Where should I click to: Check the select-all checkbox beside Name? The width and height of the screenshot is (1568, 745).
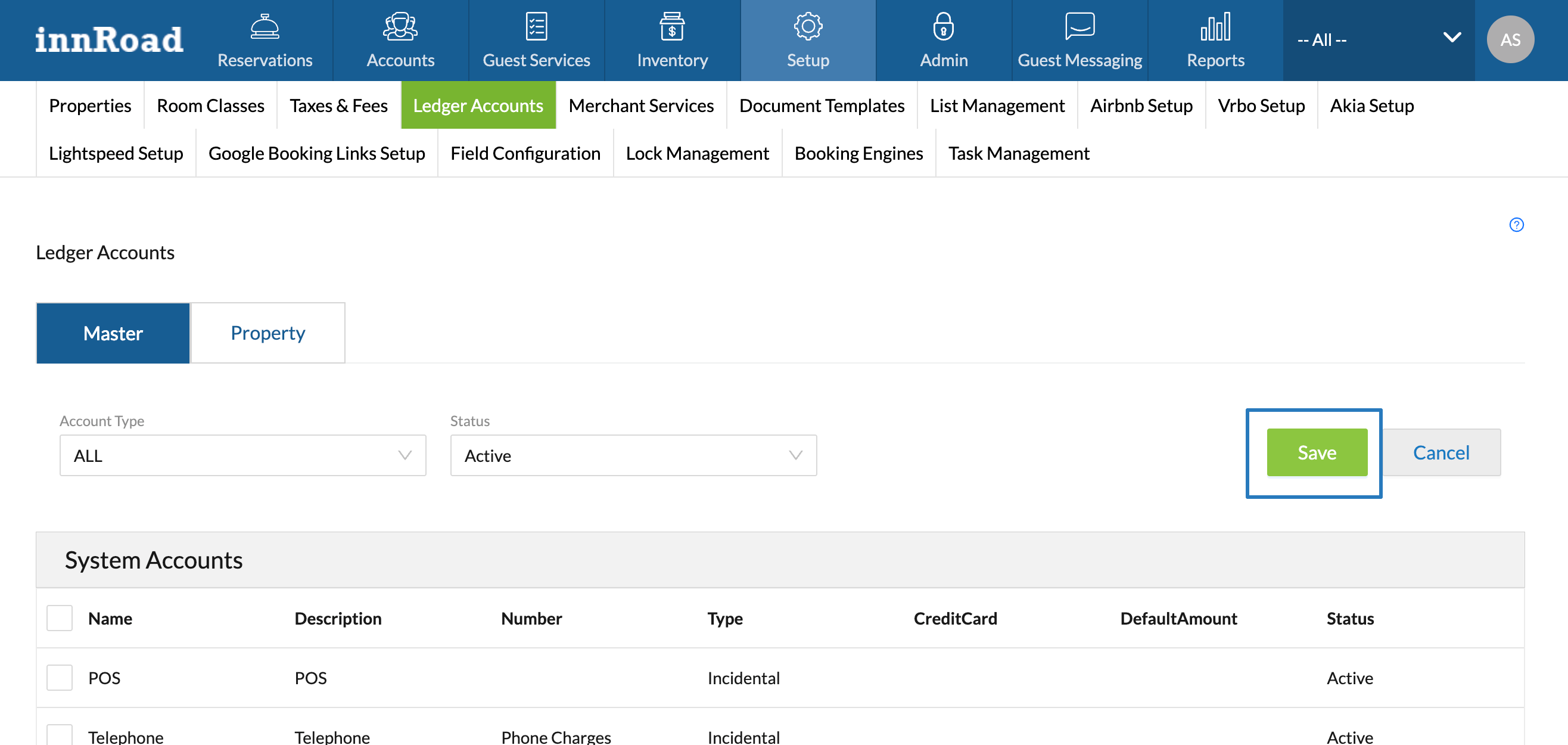pyautogui.click(x=60, y=617)
